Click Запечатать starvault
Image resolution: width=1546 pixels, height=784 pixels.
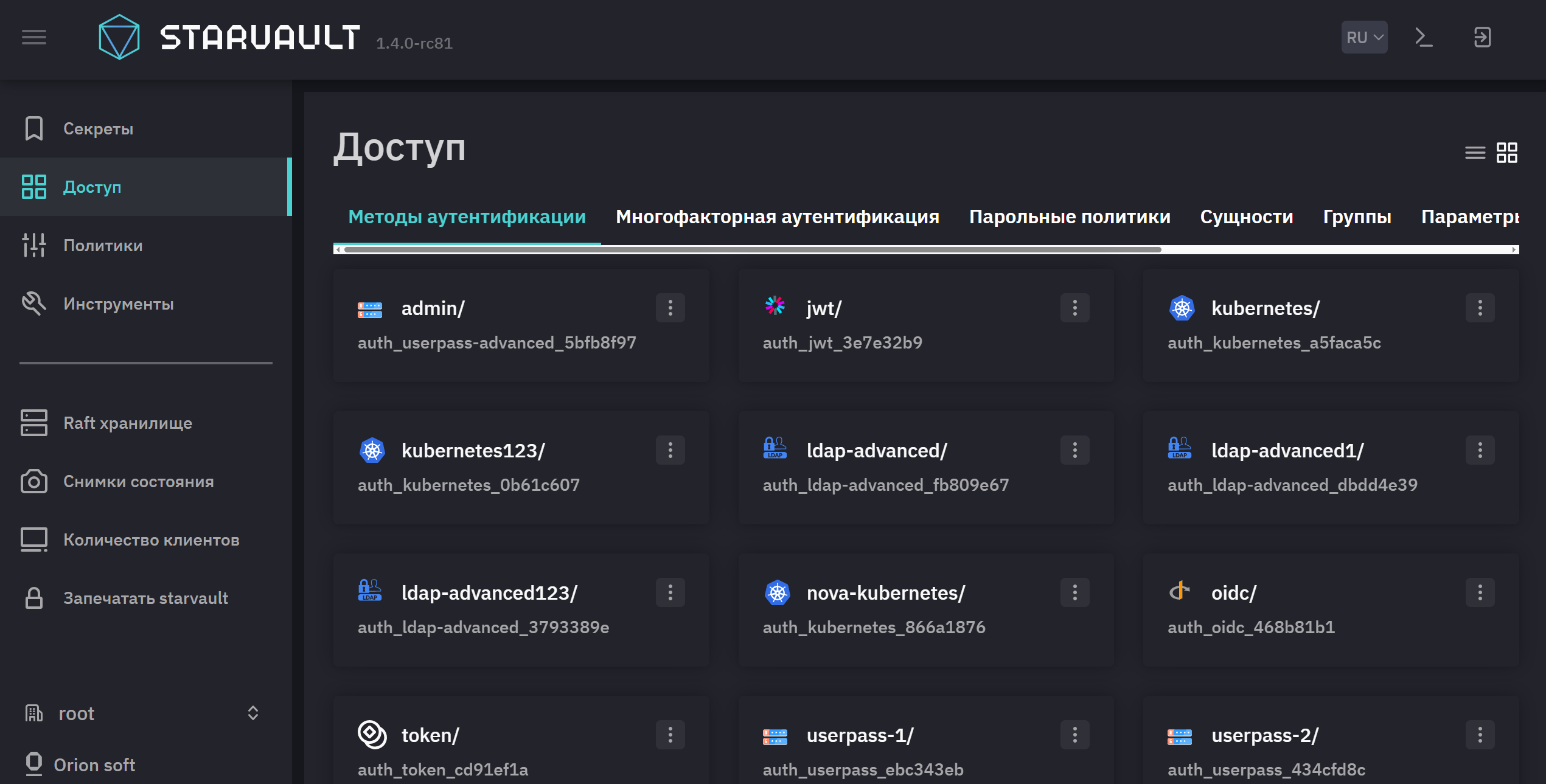(146, 598)
